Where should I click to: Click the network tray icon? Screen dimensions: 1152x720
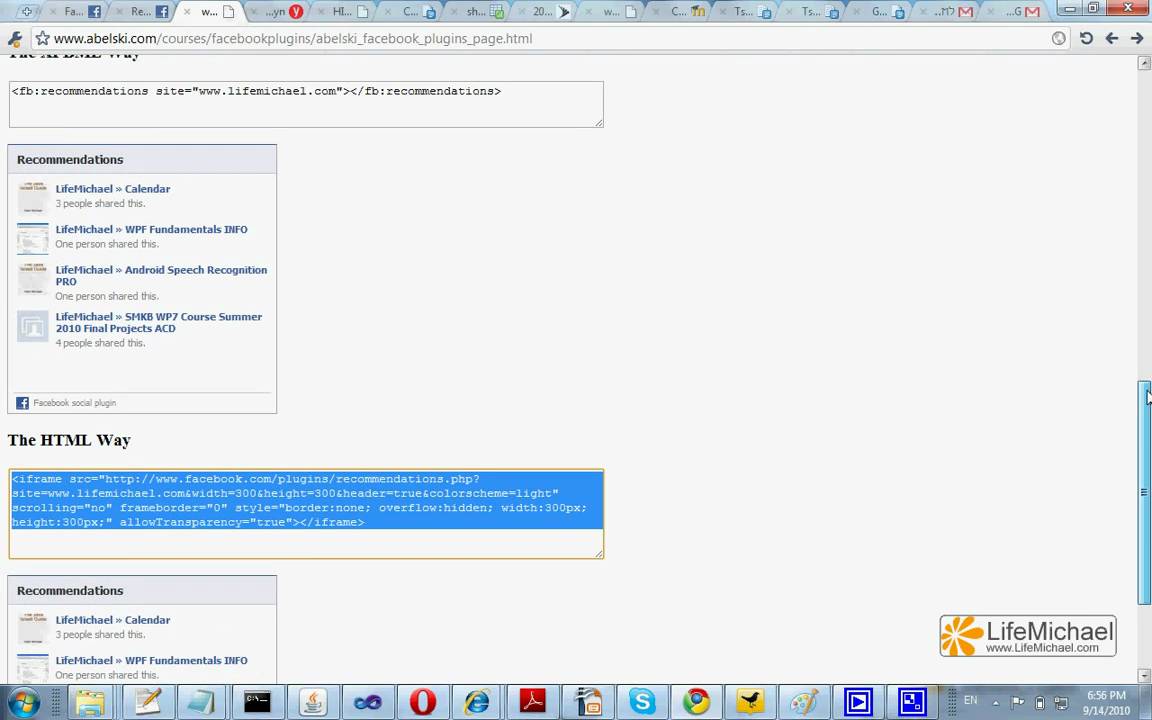[x=1061, y=702]
